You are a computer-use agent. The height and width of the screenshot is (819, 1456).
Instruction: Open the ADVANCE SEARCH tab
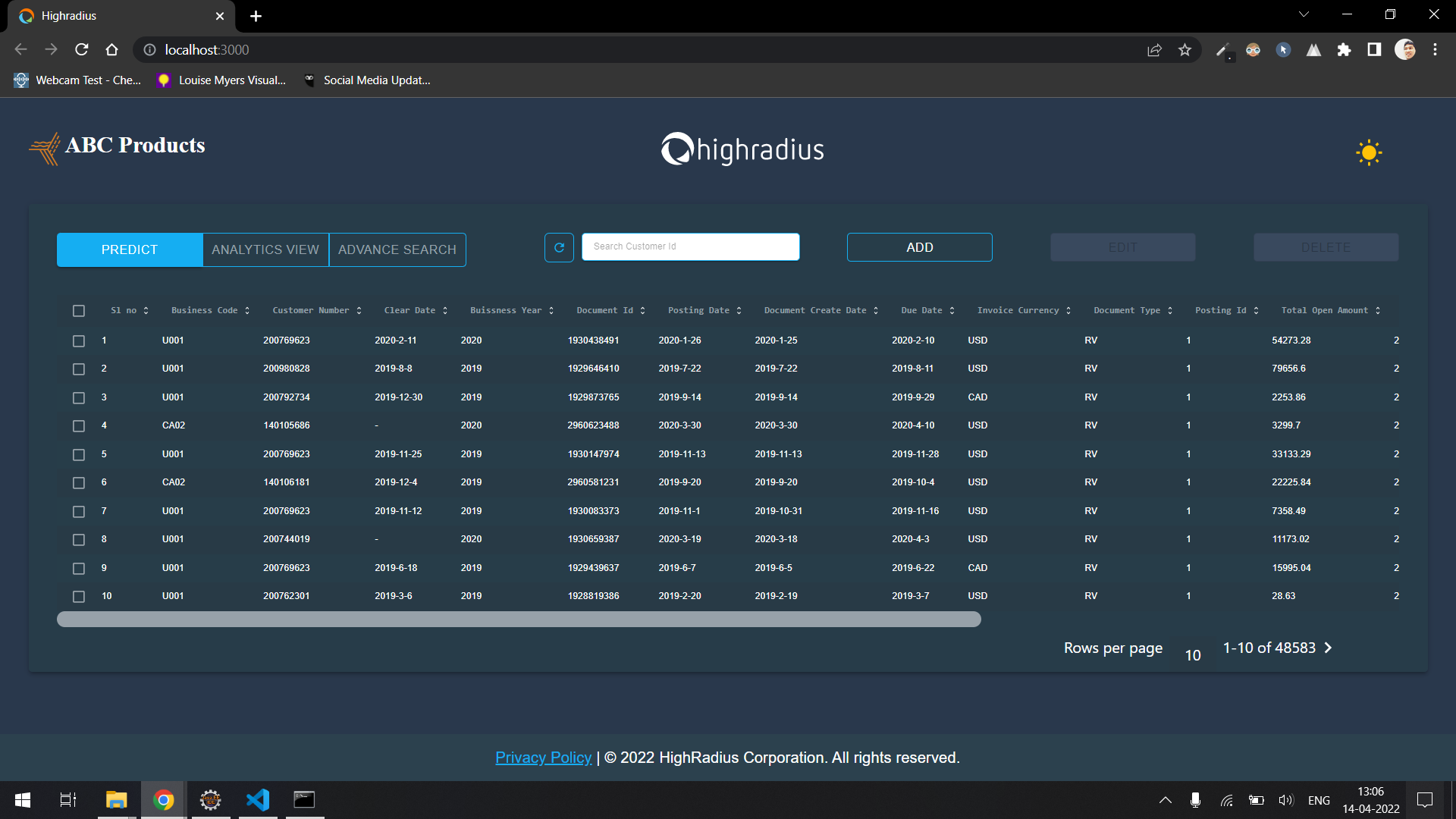397,249
